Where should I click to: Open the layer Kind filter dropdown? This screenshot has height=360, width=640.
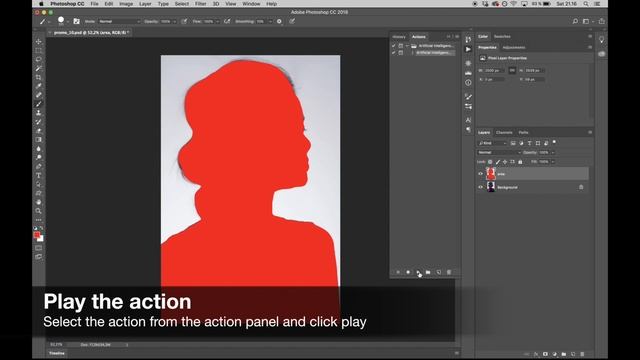pos(492,143)
